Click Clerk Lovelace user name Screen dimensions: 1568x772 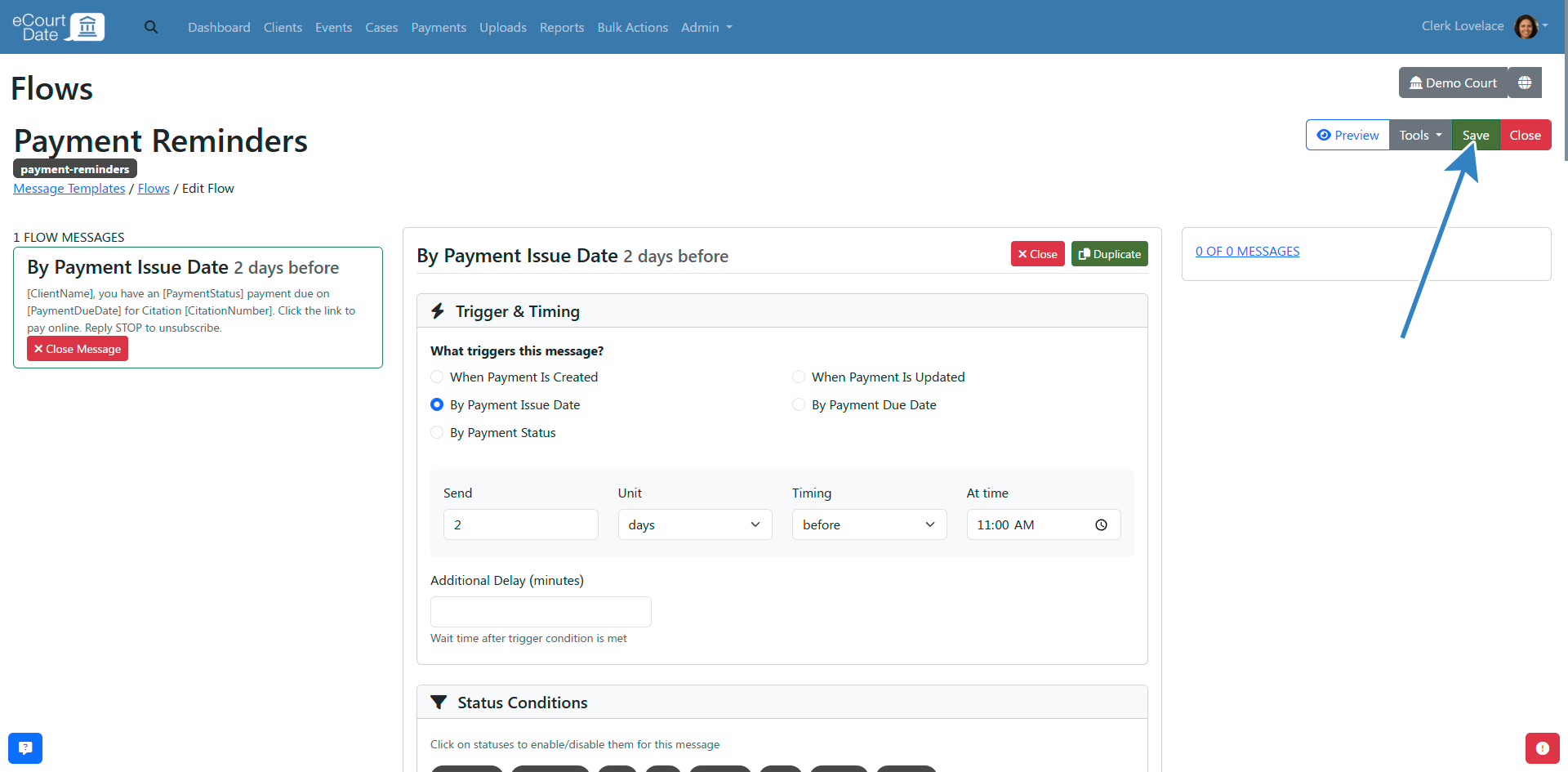pos(1462,26)
